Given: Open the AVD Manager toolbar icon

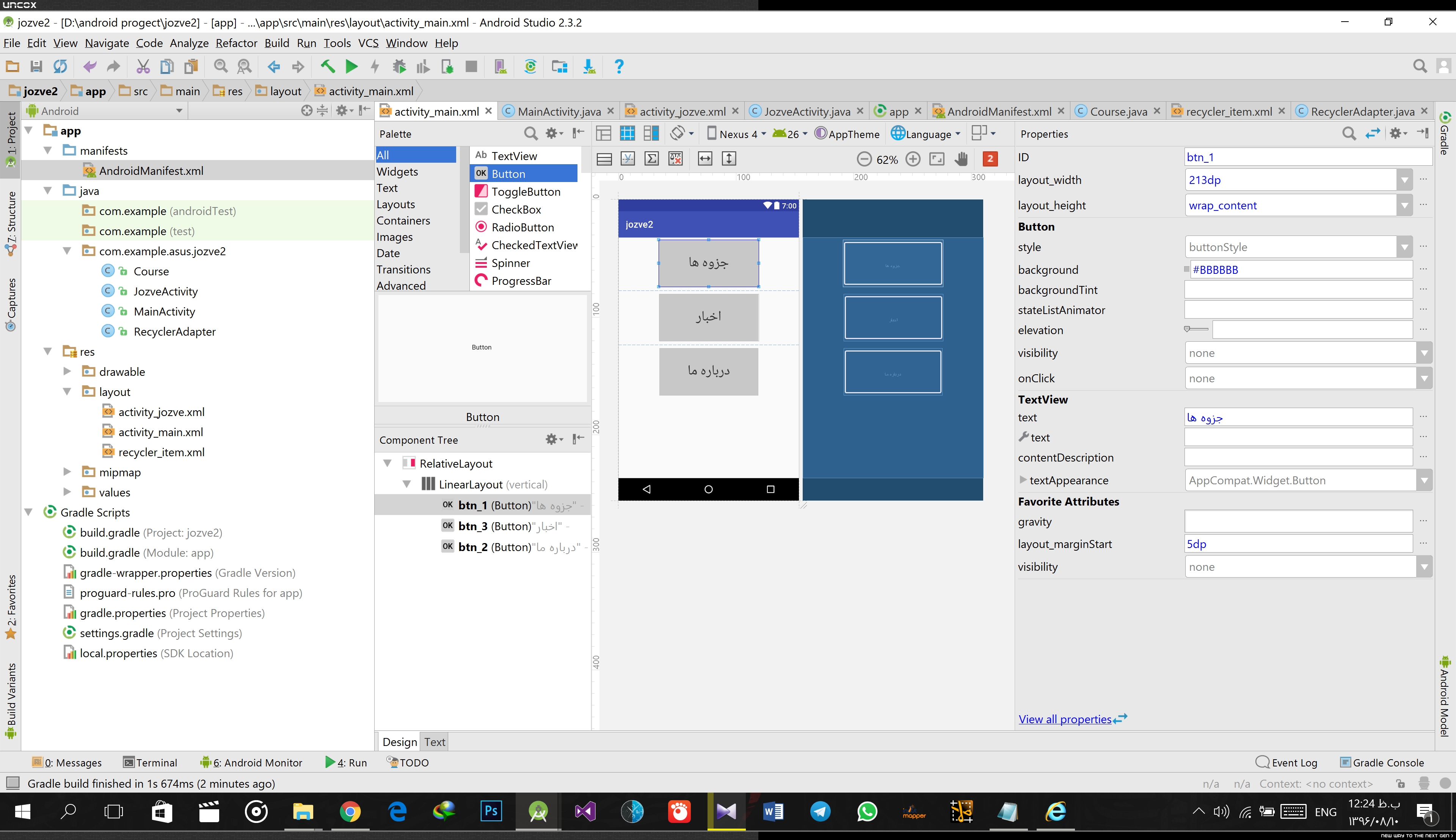Looking at the screenshot, I should pos(500,67).
